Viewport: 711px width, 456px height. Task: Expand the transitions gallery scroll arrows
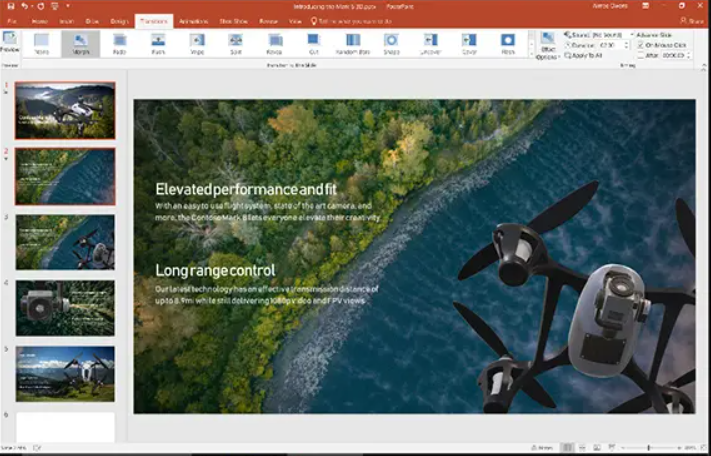pos(532,44)
